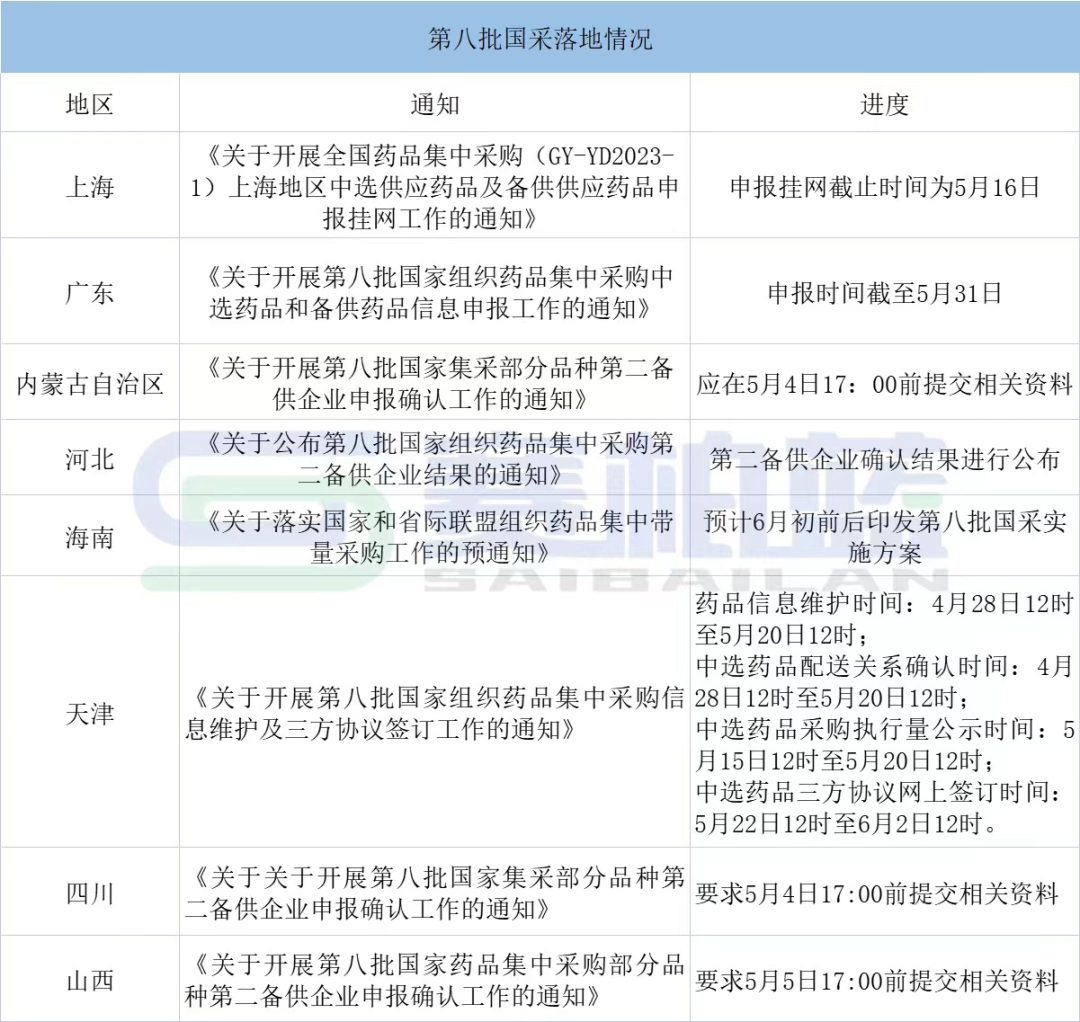
Task: Click the 内蒙古自治区 region cell
Action: (90, 384)
